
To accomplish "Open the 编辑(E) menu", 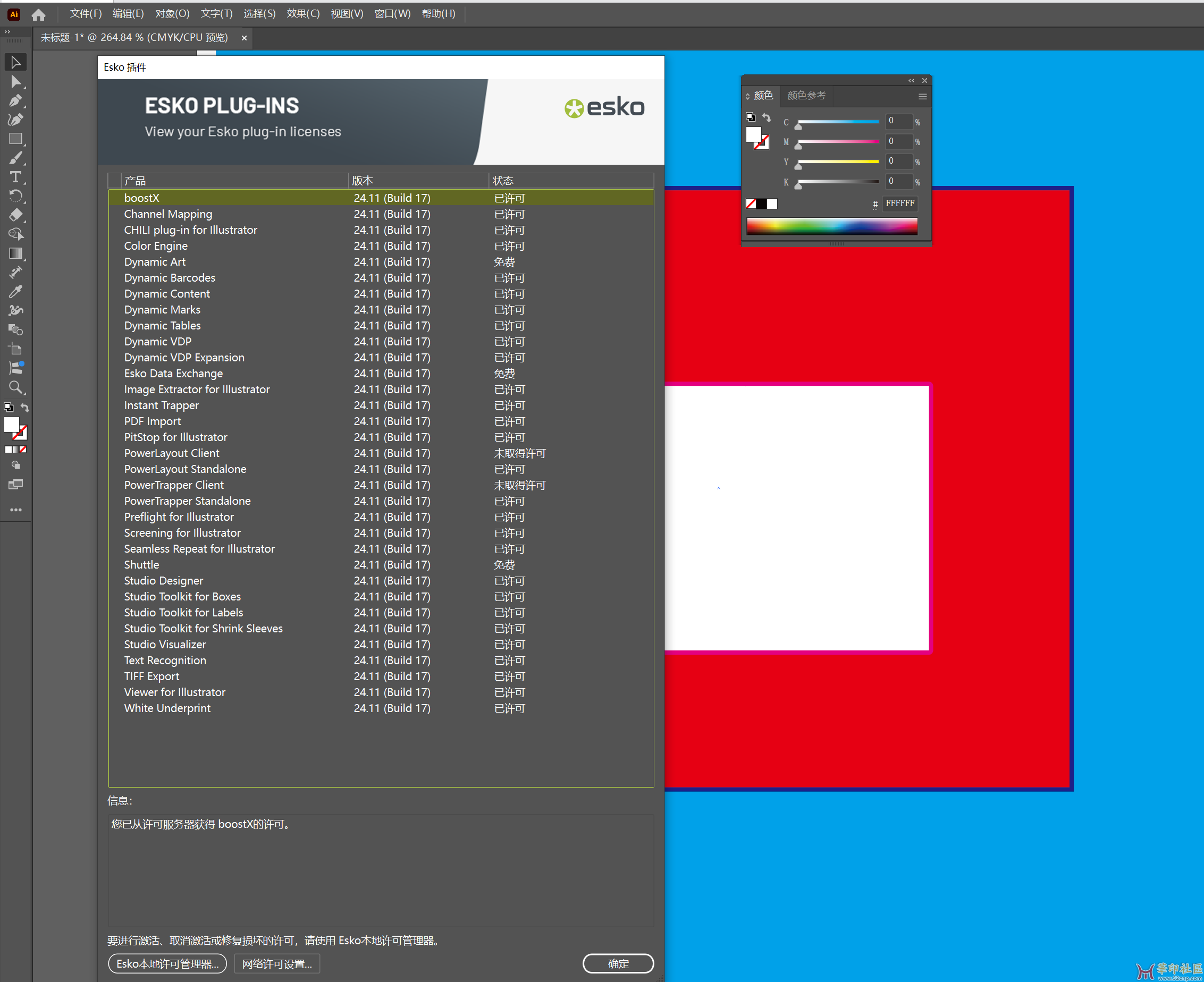I will (128, 14).
